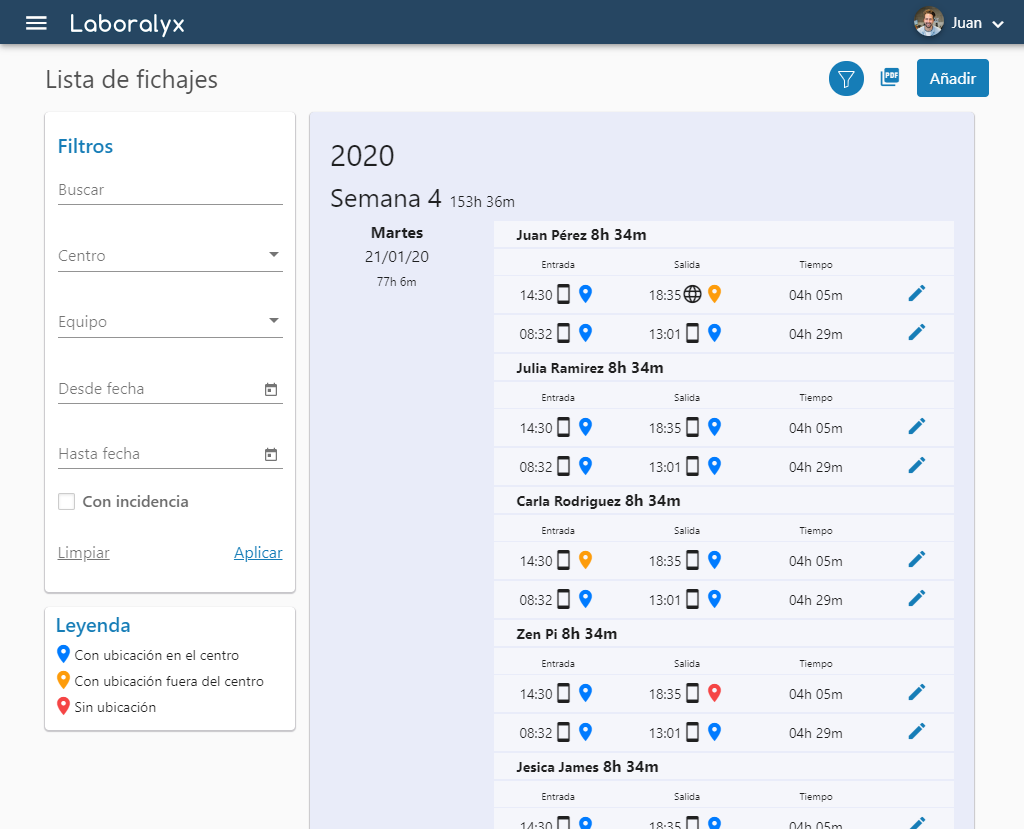Click phone icon on Juan Pérez 14:30 entry
The image size is (1024, 829).
[564, 294]
